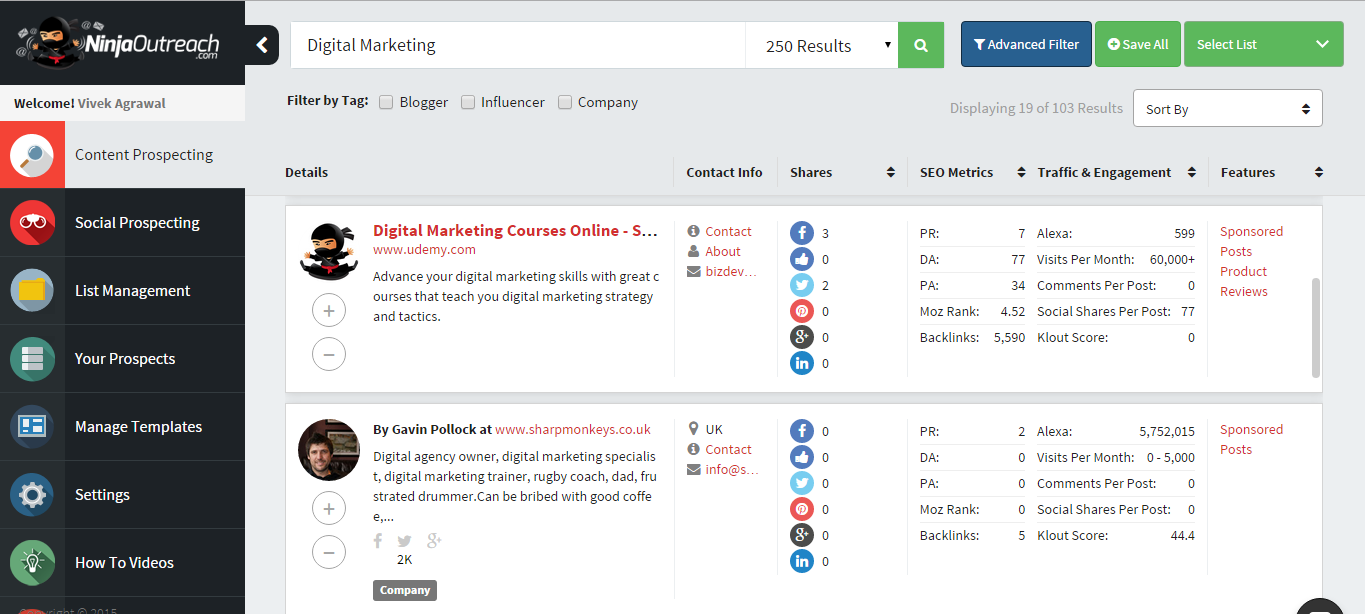The image size is (1365, 614).
Task: Click the Digital Marketing search field
Action: (518, 46)
